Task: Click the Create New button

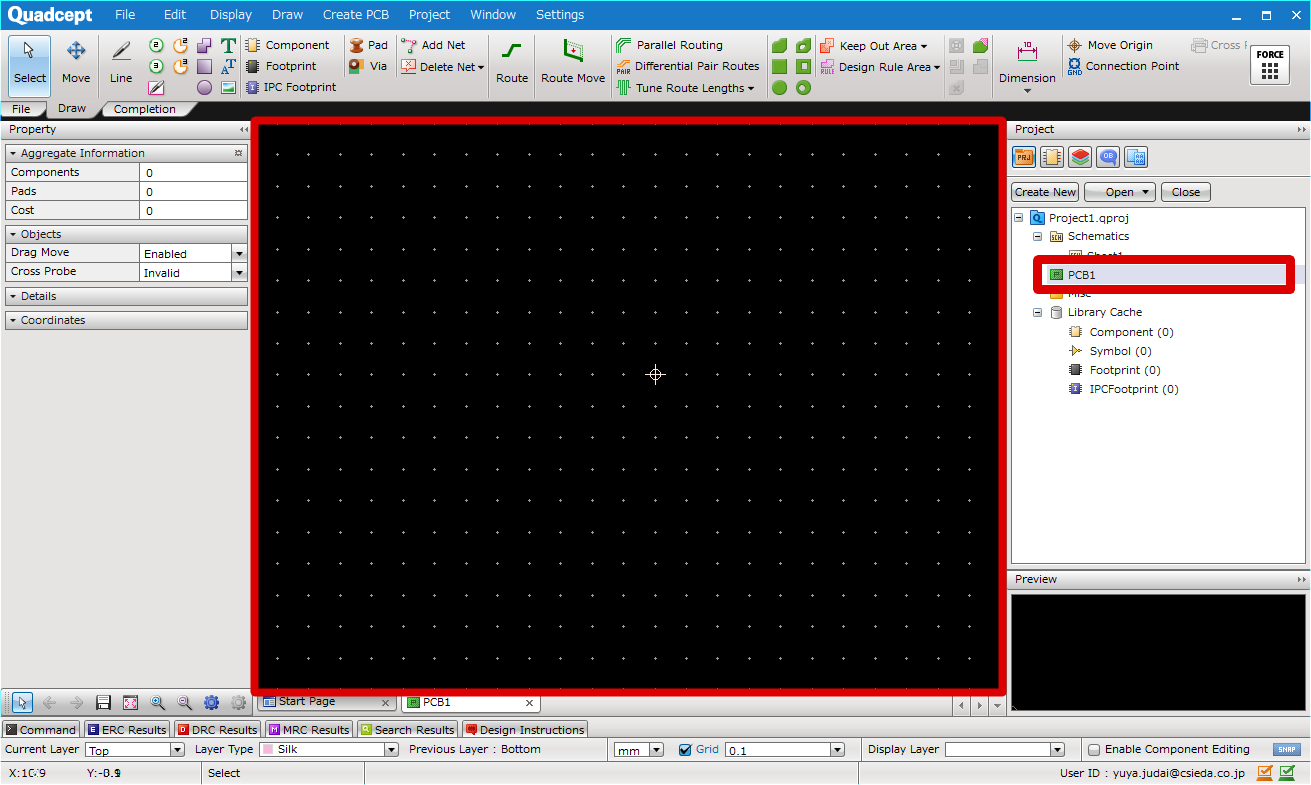Action: [x=1044, y=191]
